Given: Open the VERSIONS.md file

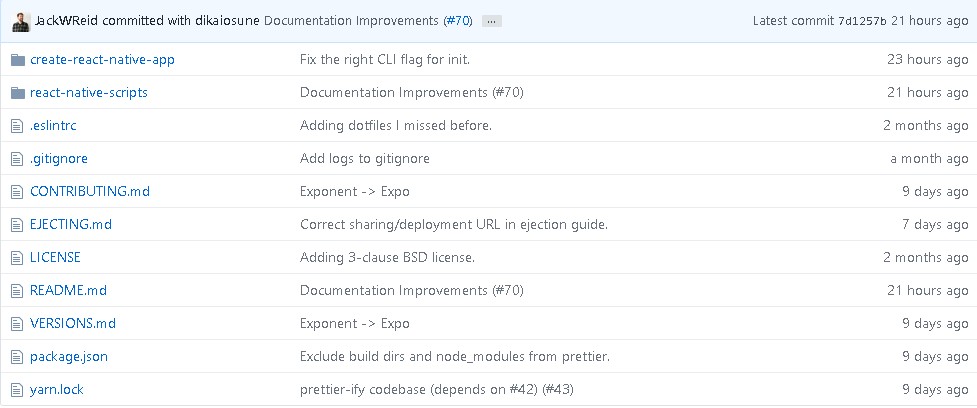Looking at the screenshot, I should pos(73,324).
